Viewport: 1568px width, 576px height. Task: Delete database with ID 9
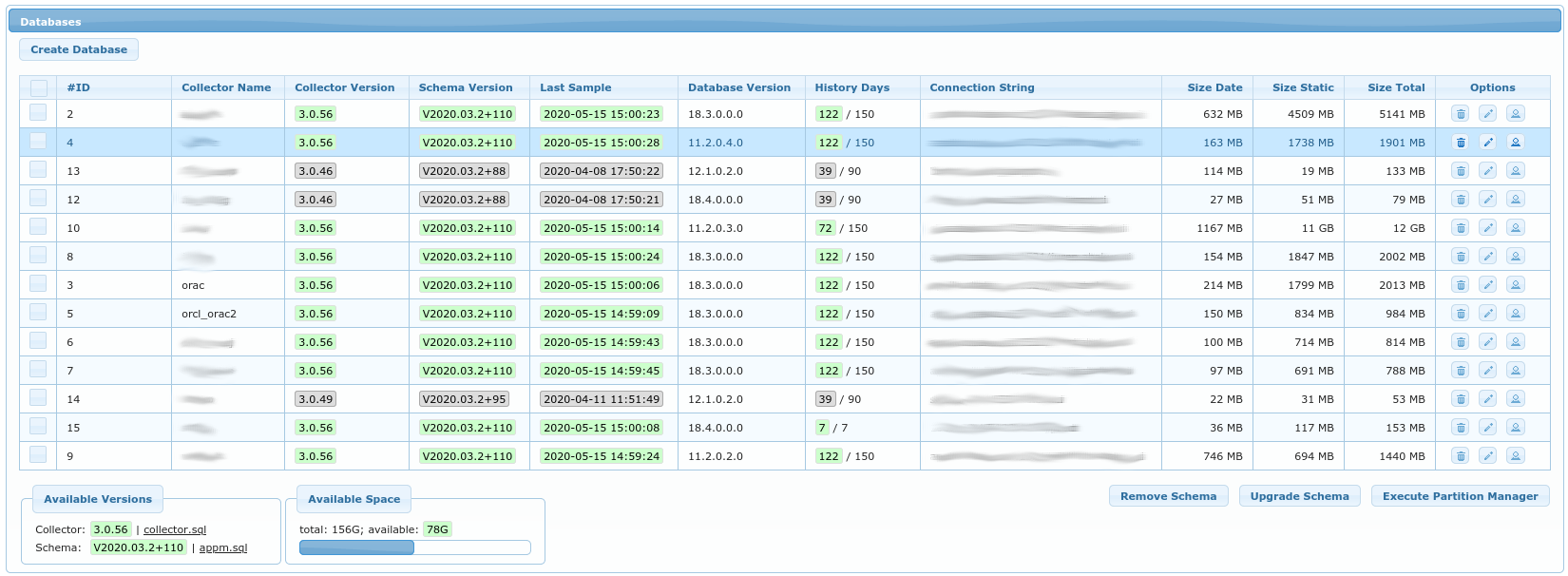click(x=1461, y=456)
